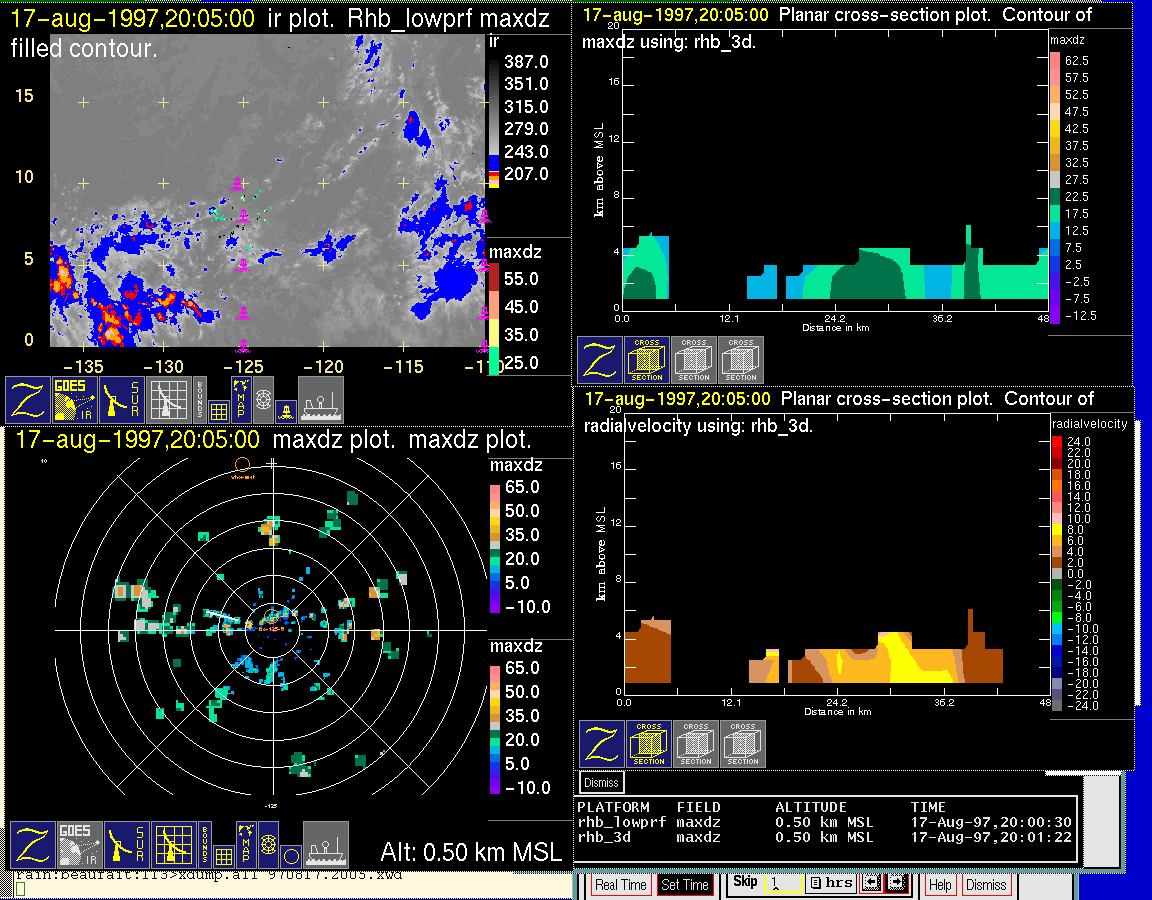Viewport: 1152px width, 900px height.
Task: Click the polar grid icon in the ir plot toolbar
Action: point(263,397)
